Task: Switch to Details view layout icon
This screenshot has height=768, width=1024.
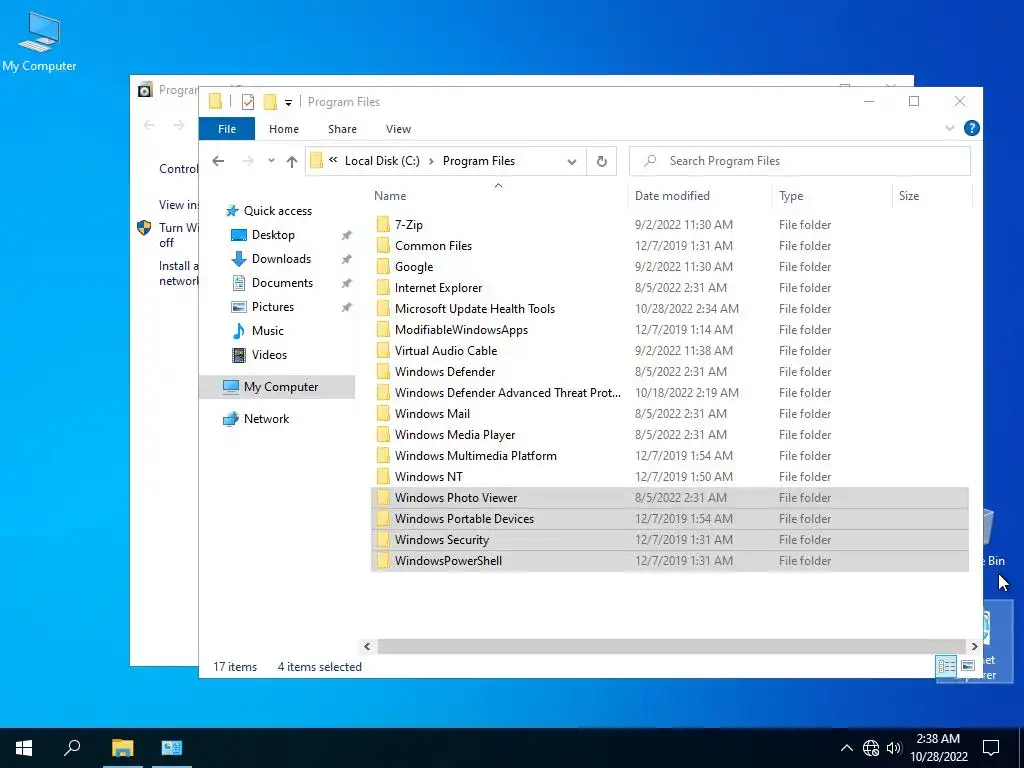Action: pos(946,666)
